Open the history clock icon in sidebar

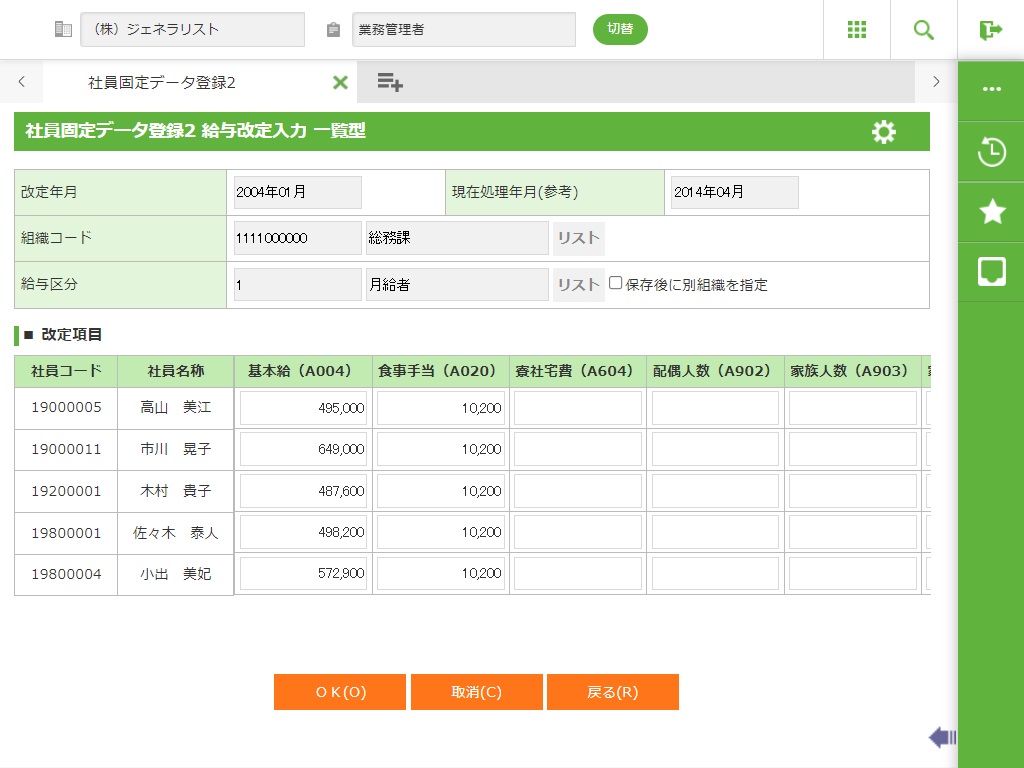(991, 152)
